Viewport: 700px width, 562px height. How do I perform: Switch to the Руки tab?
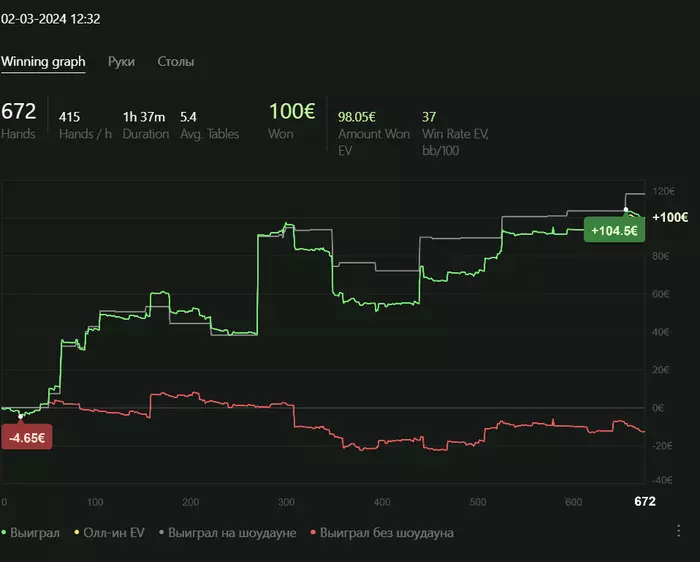coord(121,61)
